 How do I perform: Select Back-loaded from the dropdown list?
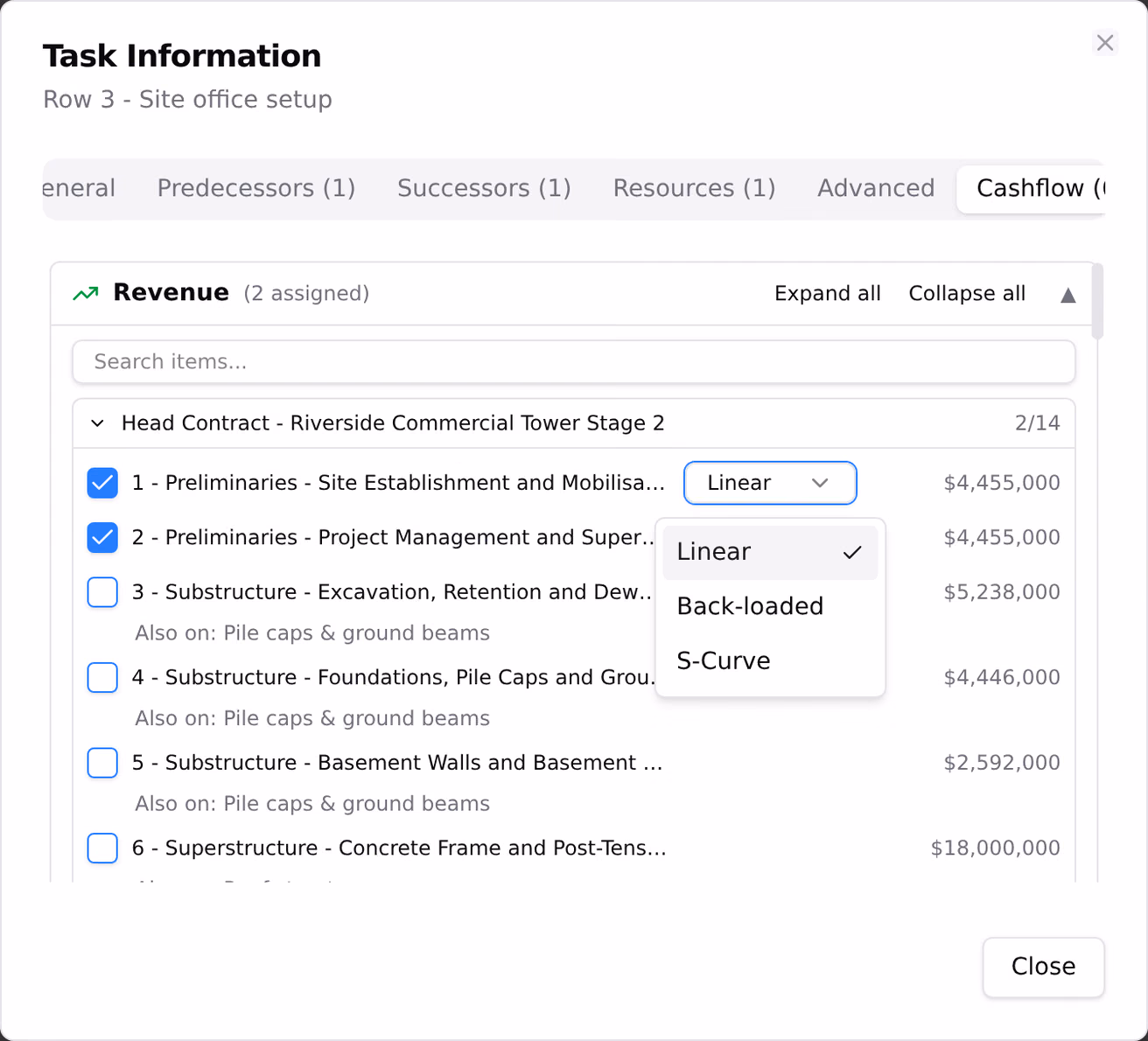click(770, 606)
